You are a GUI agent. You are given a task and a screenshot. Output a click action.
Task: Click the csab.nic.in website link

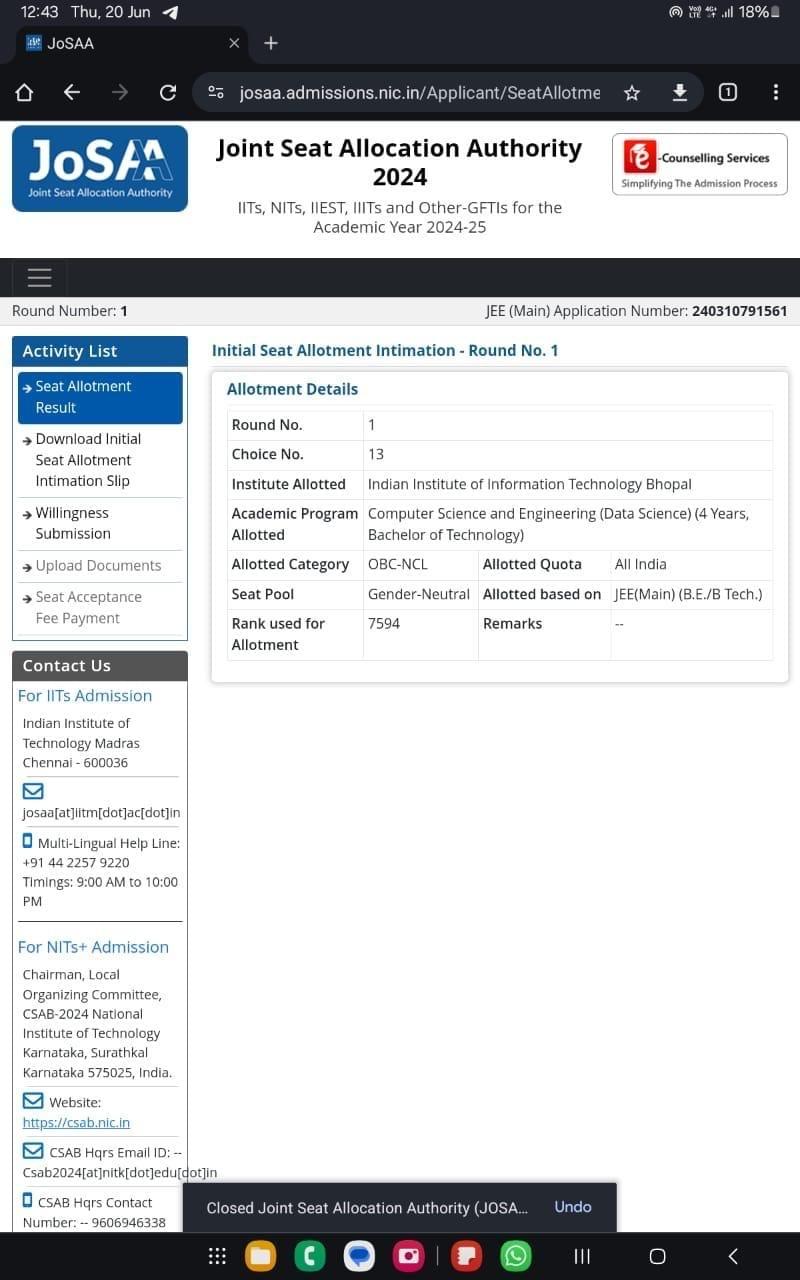pyautogui.click(x=76, y=1122)
